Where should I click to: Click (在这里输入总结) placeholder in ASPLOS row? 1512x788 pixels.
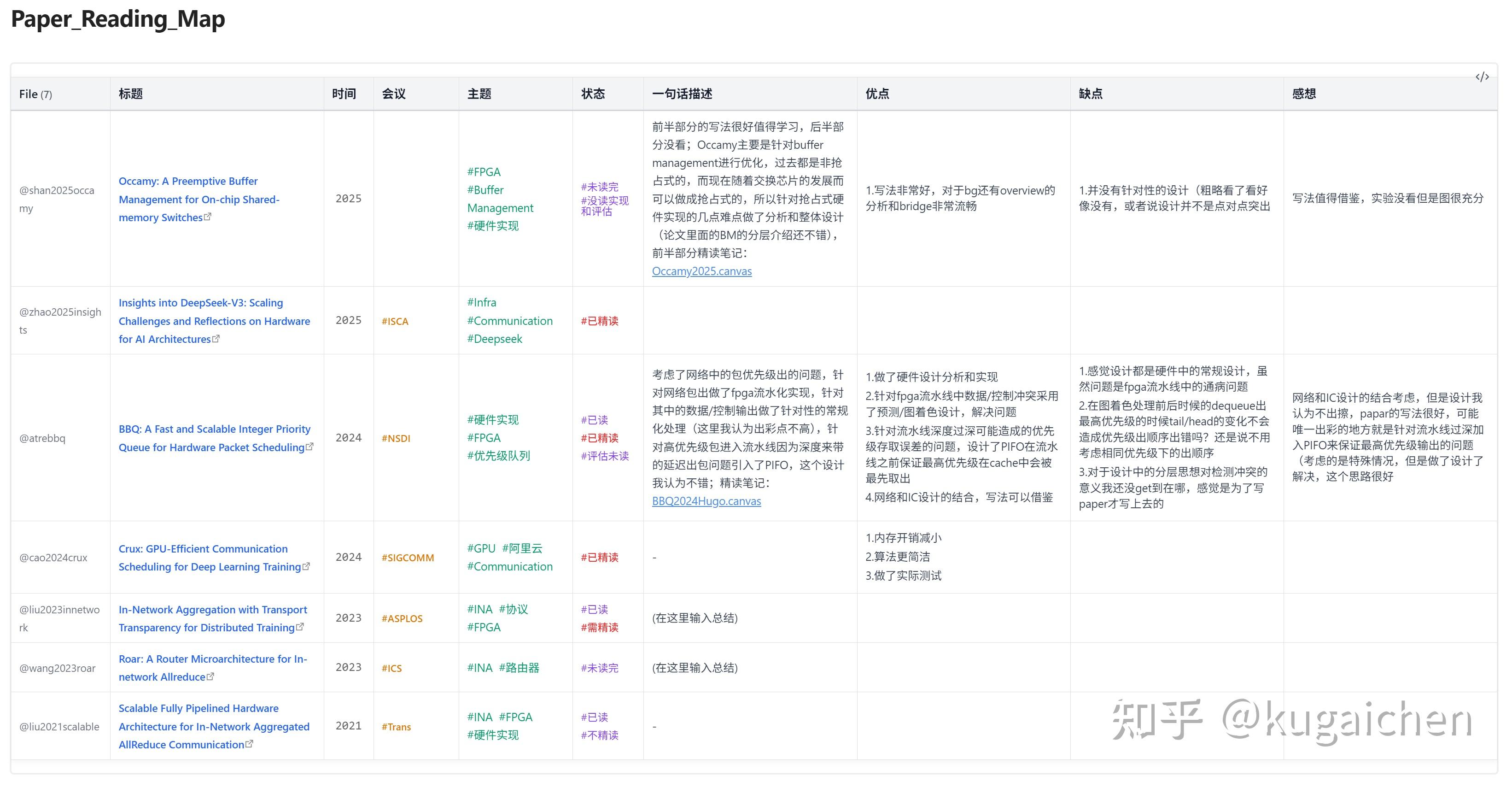point(695,618)
